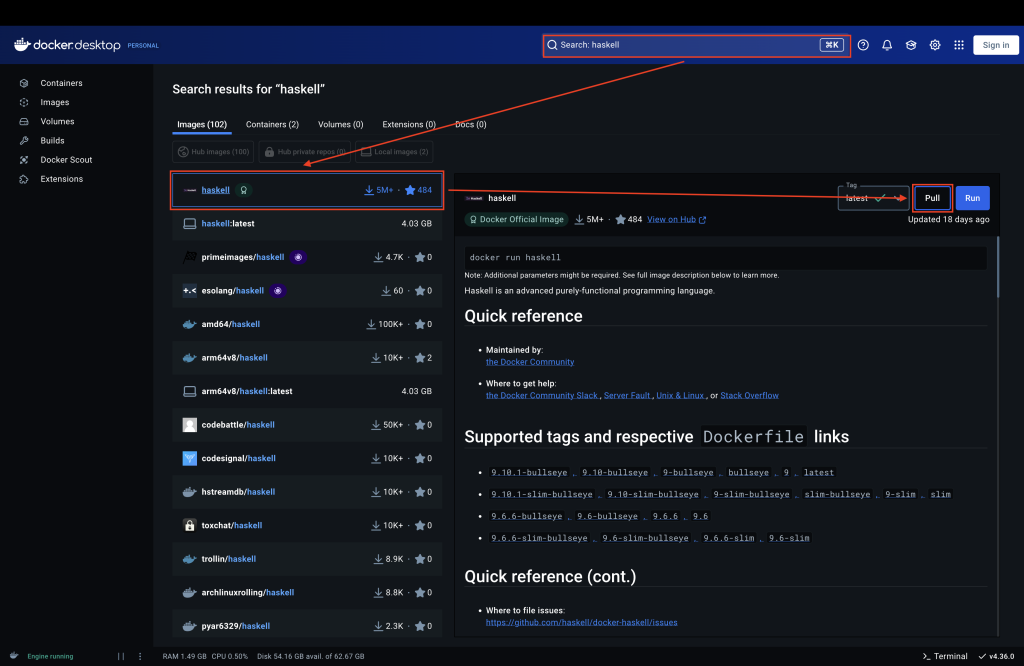Switch to the Containers (2) results tab
This screenshot has height=666, width=1024.
[x=272, y=125]
